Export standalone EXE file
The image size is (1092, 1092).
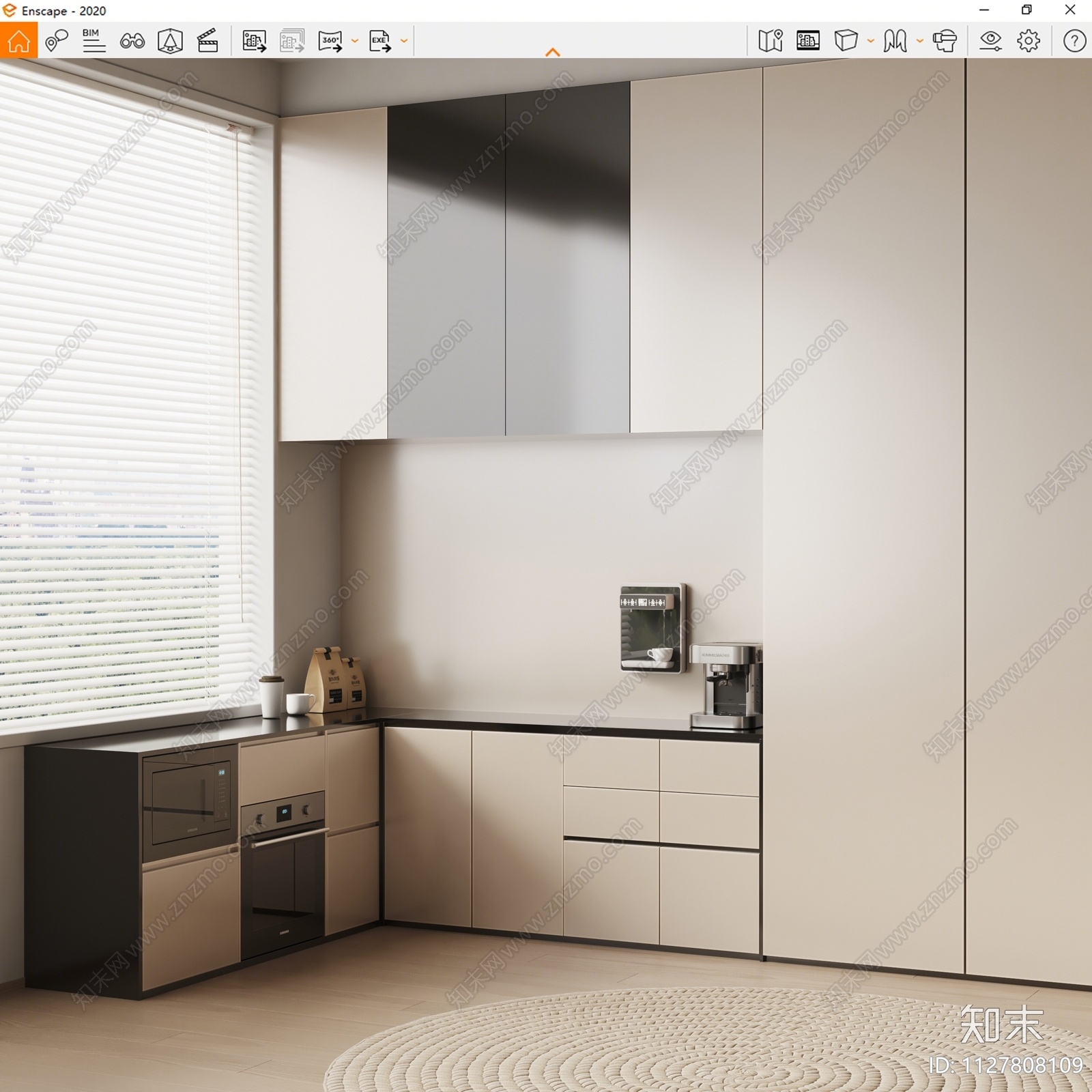click(x=380, y=41)
